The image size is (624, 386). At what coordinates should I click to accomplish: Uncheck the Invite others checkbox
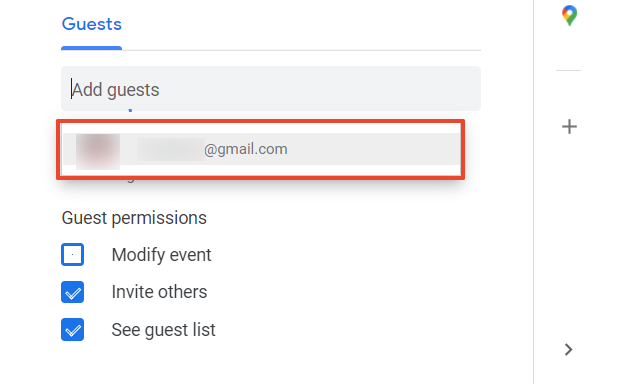point(72,292)
